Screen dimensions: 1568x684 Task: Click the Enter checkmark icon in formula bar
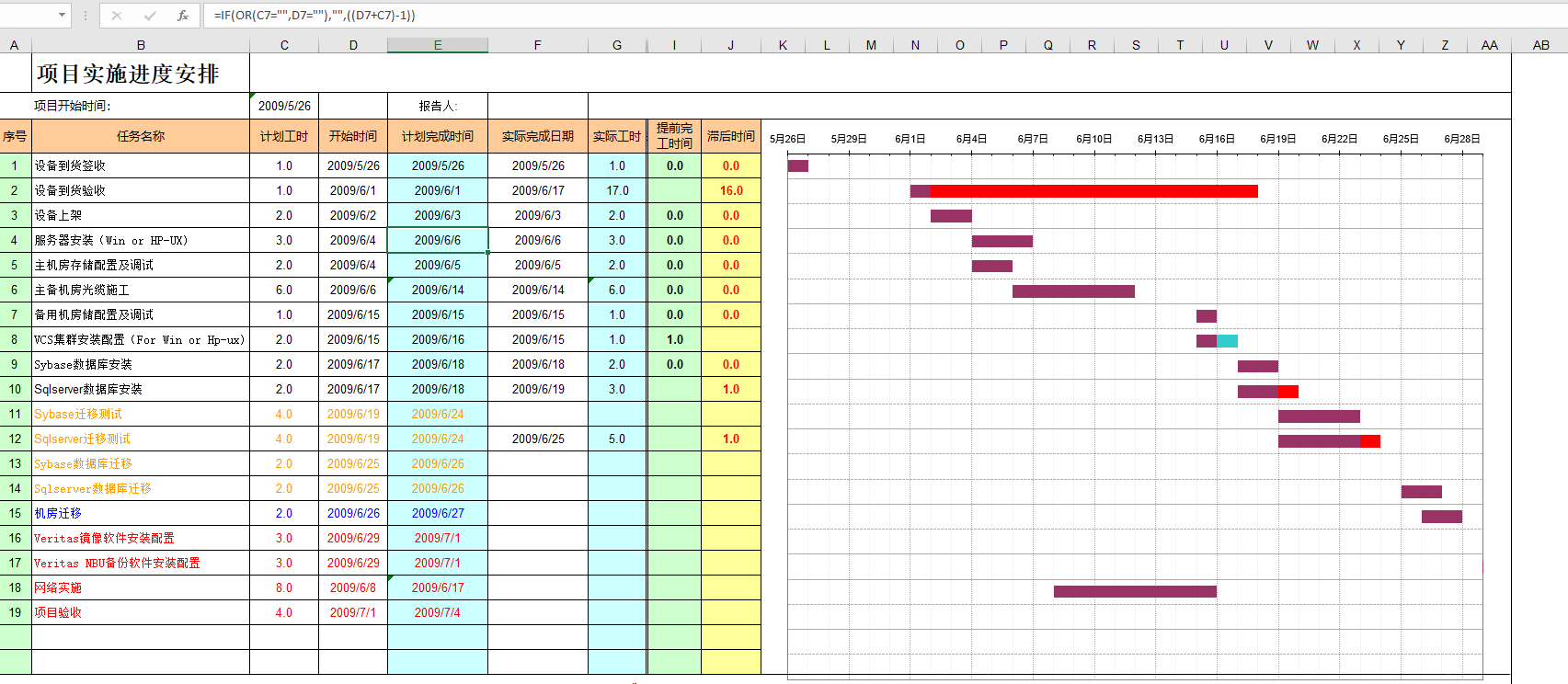(150, 16)
